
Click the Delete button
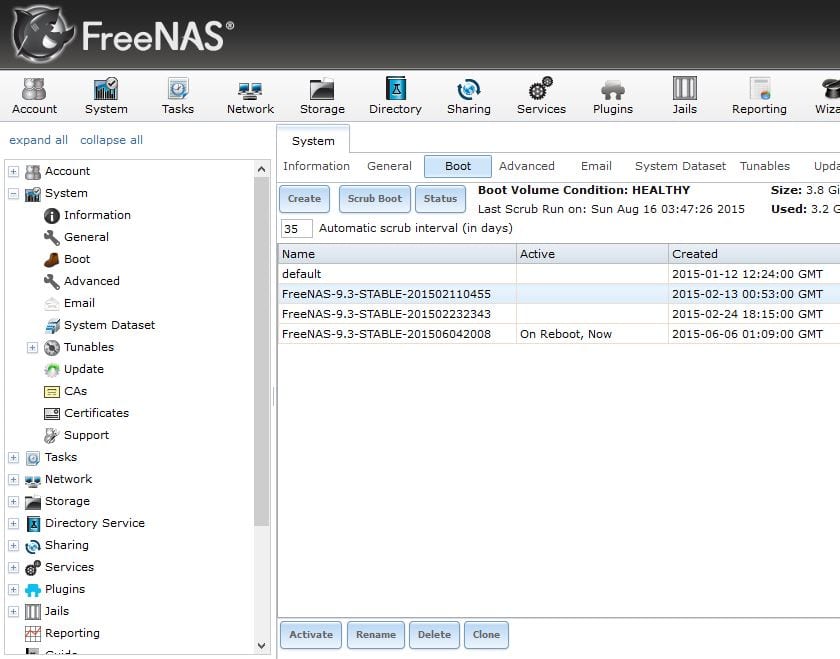(x=434, y=635)
